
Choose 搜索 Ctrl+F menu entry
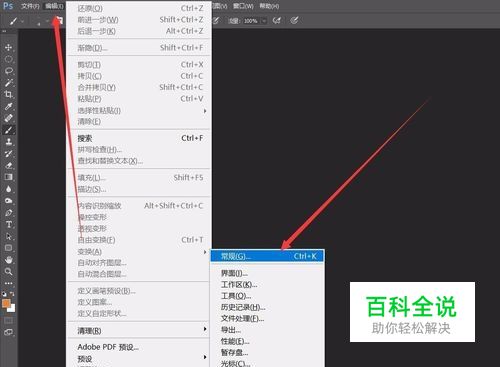pos(139,138)
